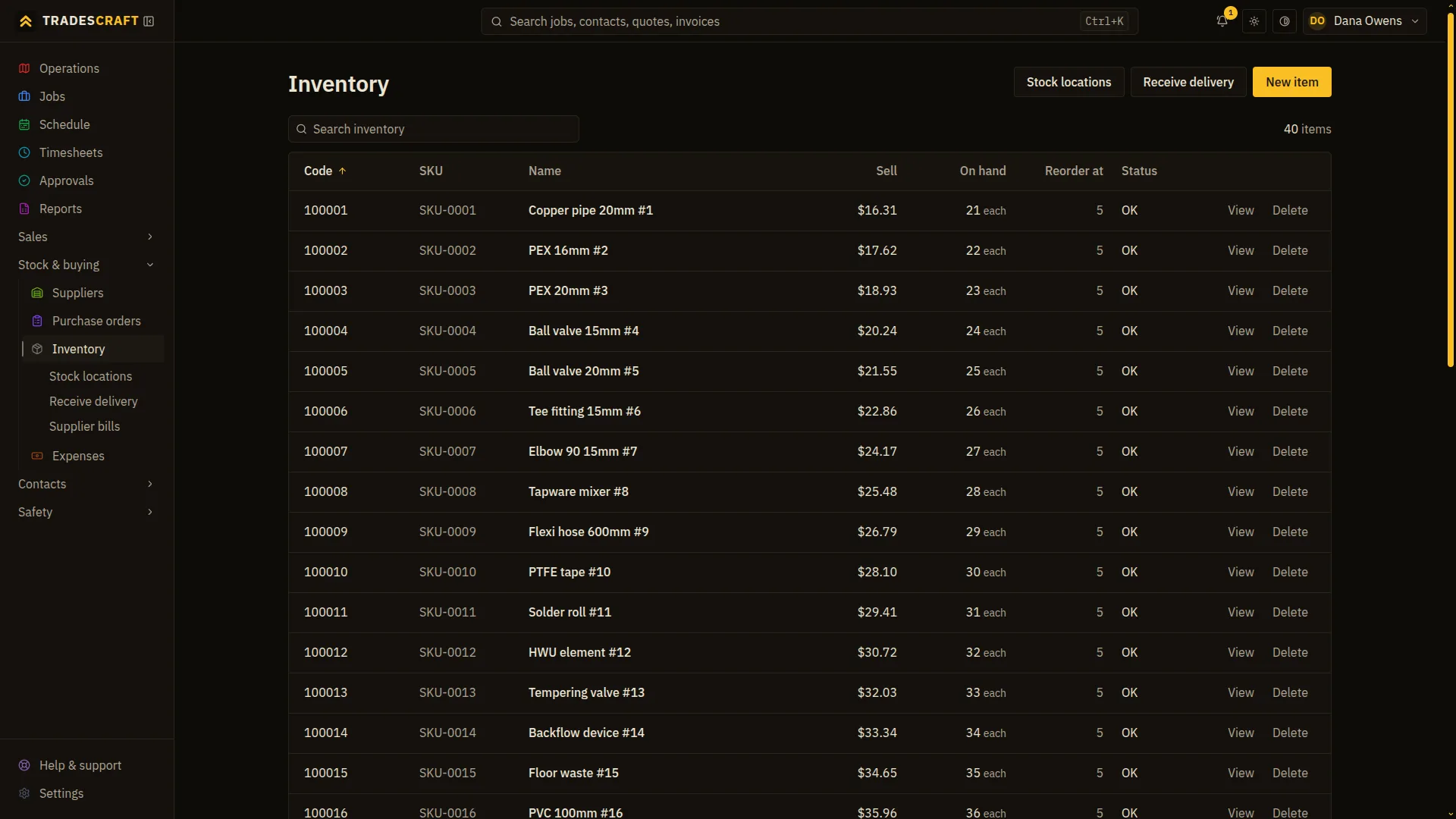Click the Reorder at column header

click(x=1073, y=171)
